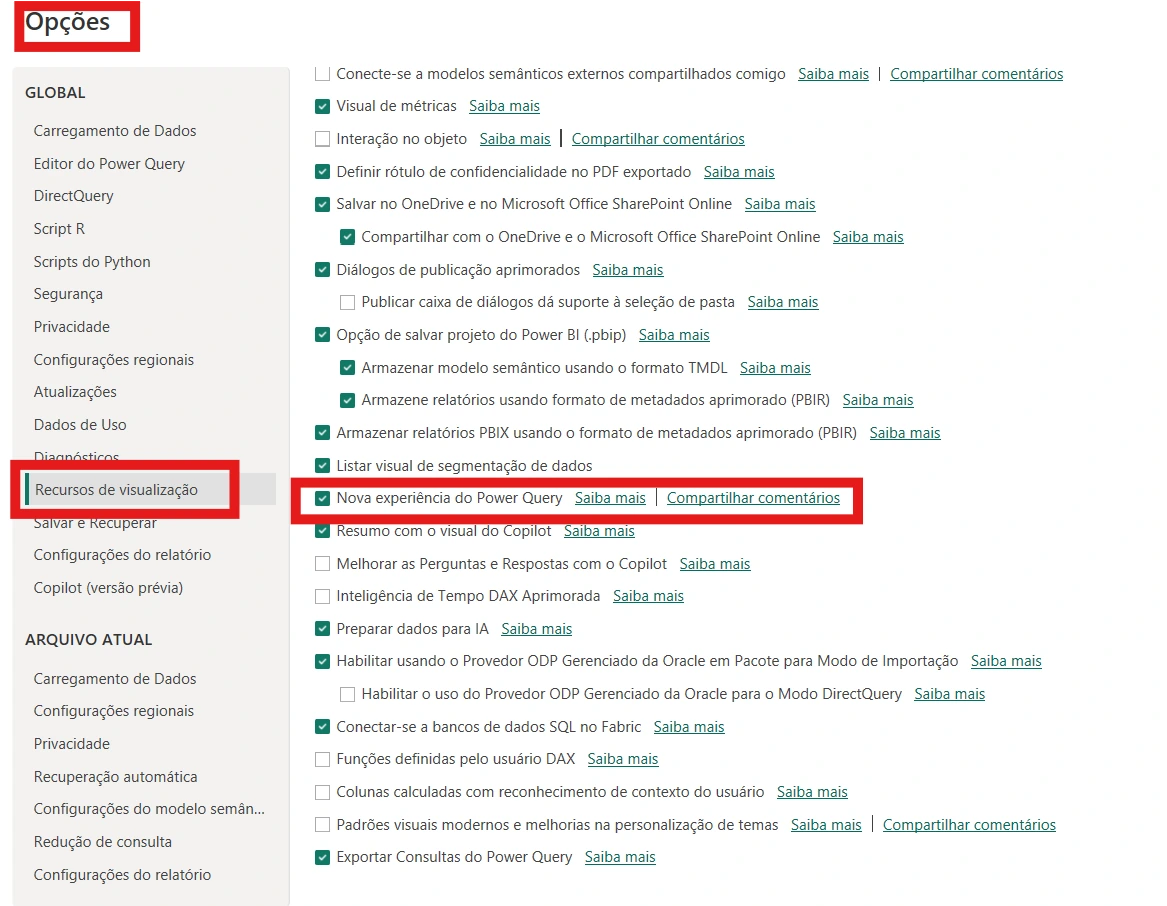Check Publicar caixa de diálogos seleção de pasta
1167x906 pixels.
coord(347,302)
